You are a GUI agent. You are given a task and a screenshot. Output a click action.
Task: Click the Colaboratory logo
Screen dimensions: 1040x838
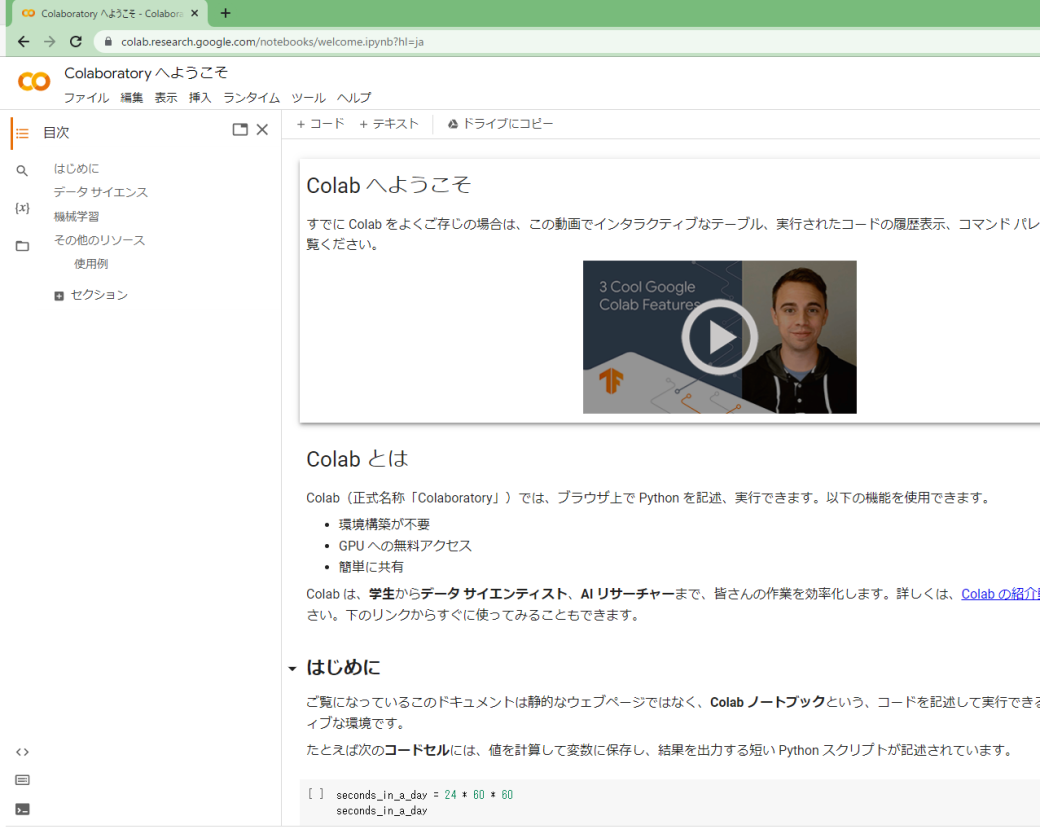click(x=33, y=81)
